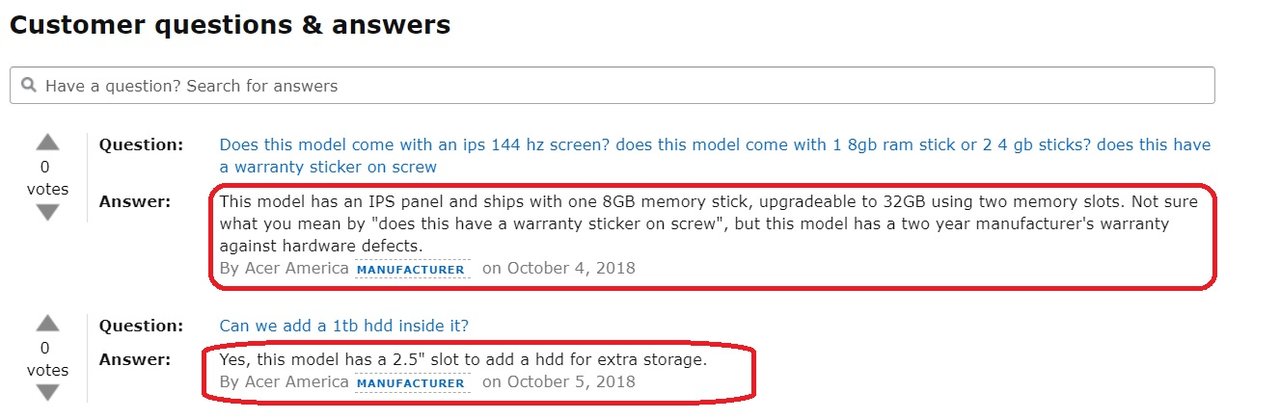
Task: Upvote the IPS 144 hz screen question
Action: click(47, 142)
